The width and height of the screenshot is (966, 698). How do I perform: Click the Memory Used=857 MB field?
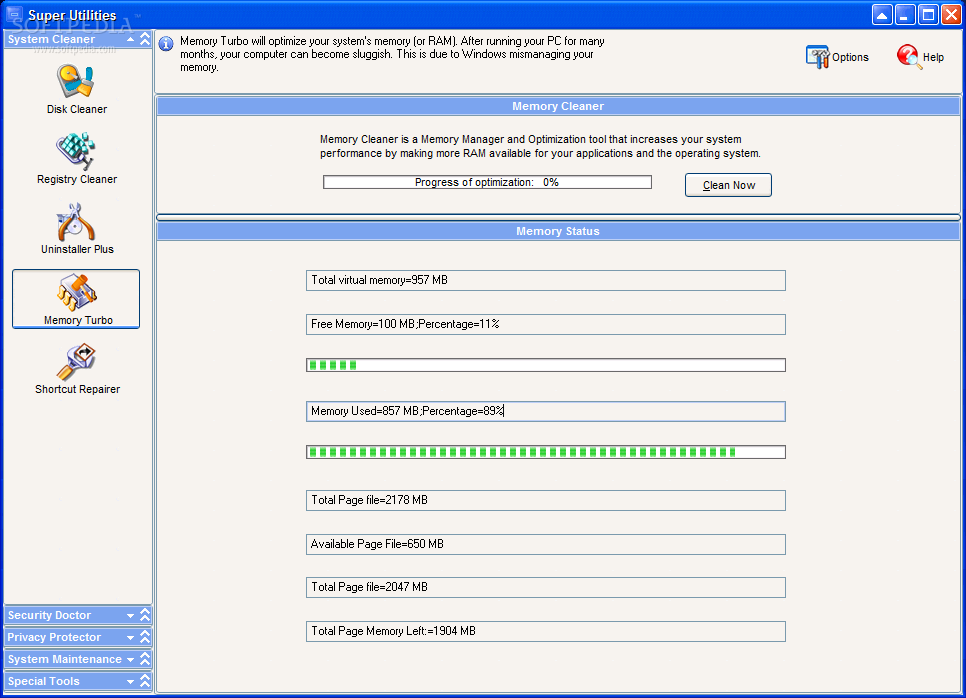click(546, 411)
